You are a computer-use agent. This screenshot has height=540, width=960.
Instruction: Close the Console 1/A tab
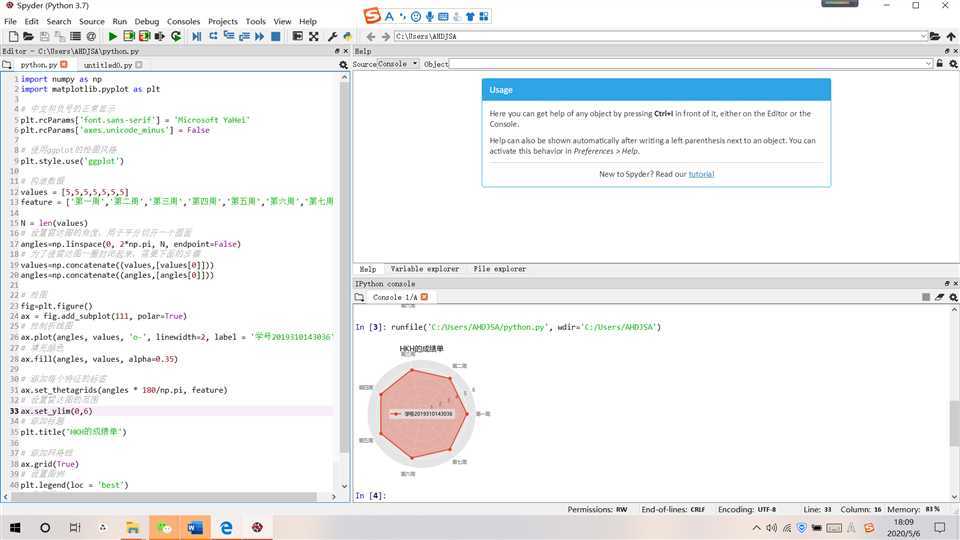424,297
